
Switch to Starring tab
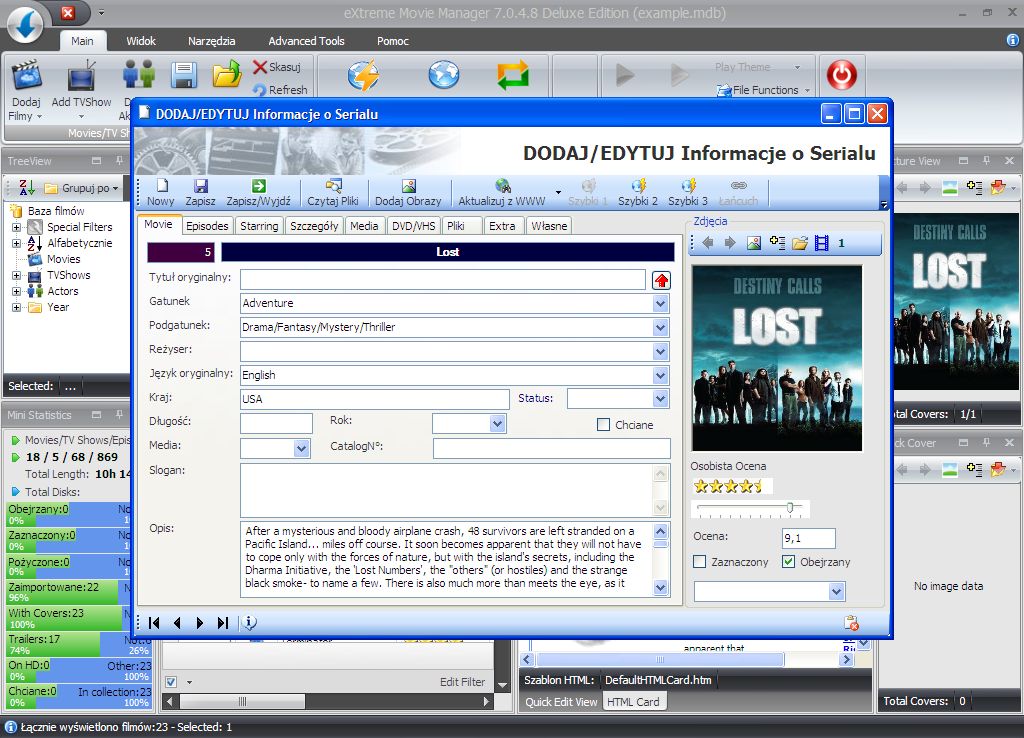click(259, 226)
